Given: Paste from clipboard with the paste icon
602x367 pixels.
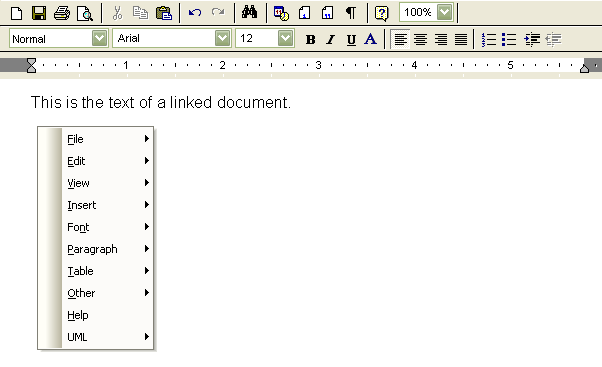Looking at the screenshot, I should [x=164, y=13].
